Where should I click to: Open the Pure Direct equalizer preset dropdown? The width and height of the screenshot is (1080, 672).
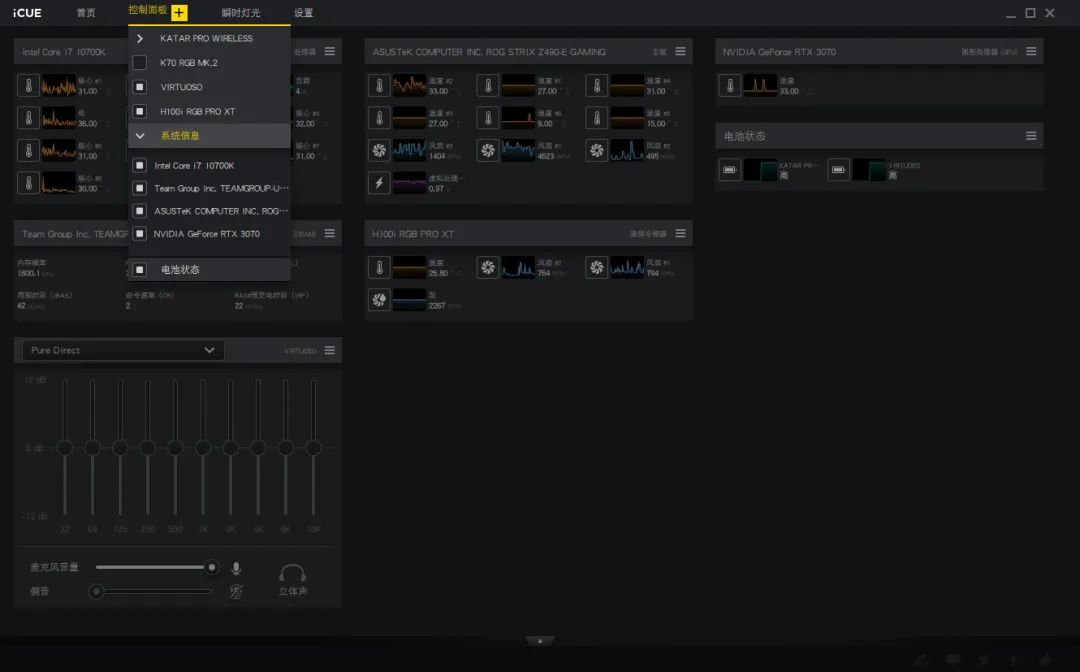(123, 350)
